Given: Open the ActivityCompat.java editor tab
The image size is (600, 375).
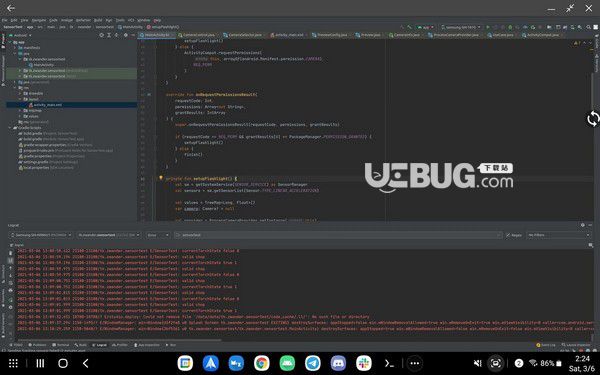Looking at the screenshot, I should tap(542, 35).
